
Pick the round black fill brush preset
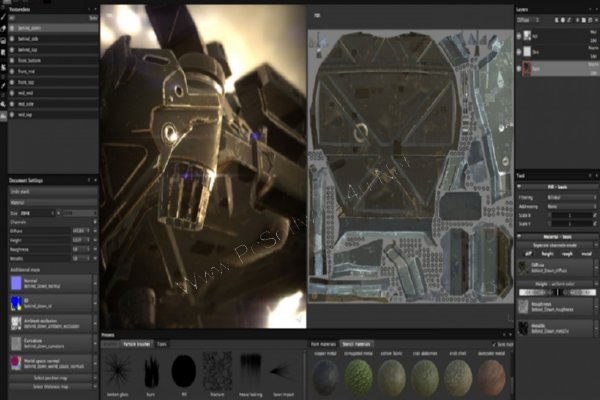pyautogui.click(x=184, y=371)
